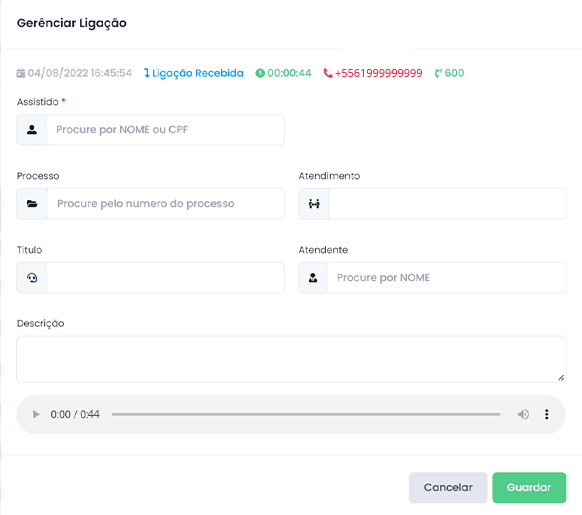Click the green clock duration icon
582x515 pixels.
click(x=260, y=73)
